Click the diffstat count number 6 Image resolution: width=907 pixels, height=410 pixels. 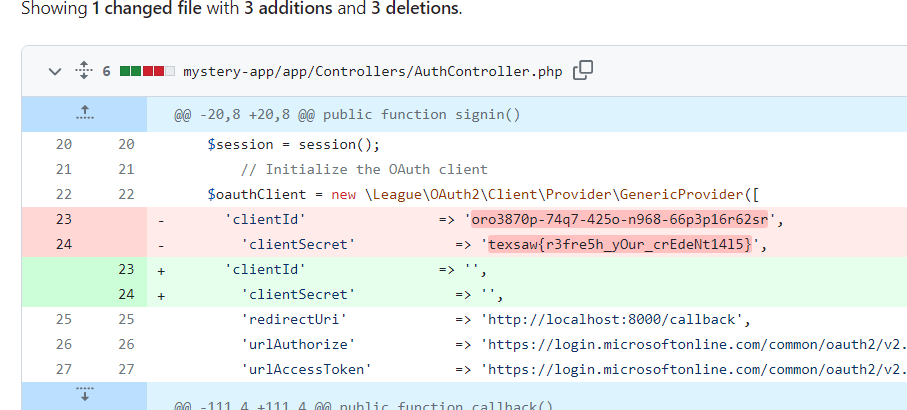coord(107,72)
